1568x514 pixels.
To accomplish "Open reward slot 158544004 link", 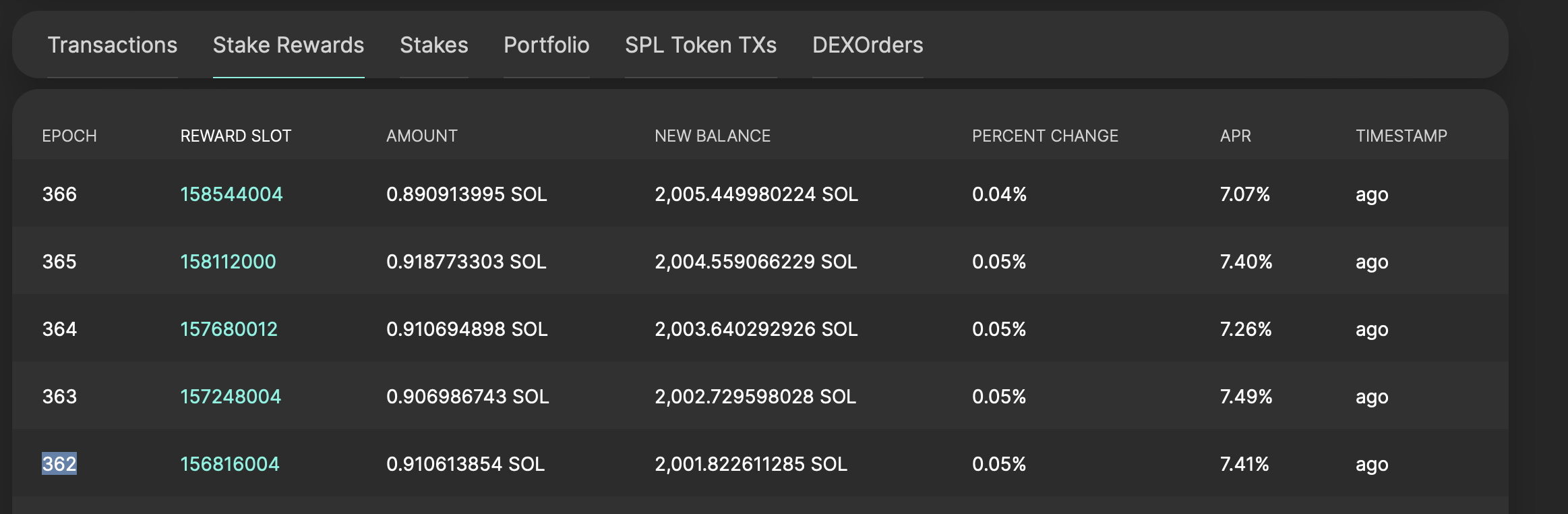I will (231, 194).
